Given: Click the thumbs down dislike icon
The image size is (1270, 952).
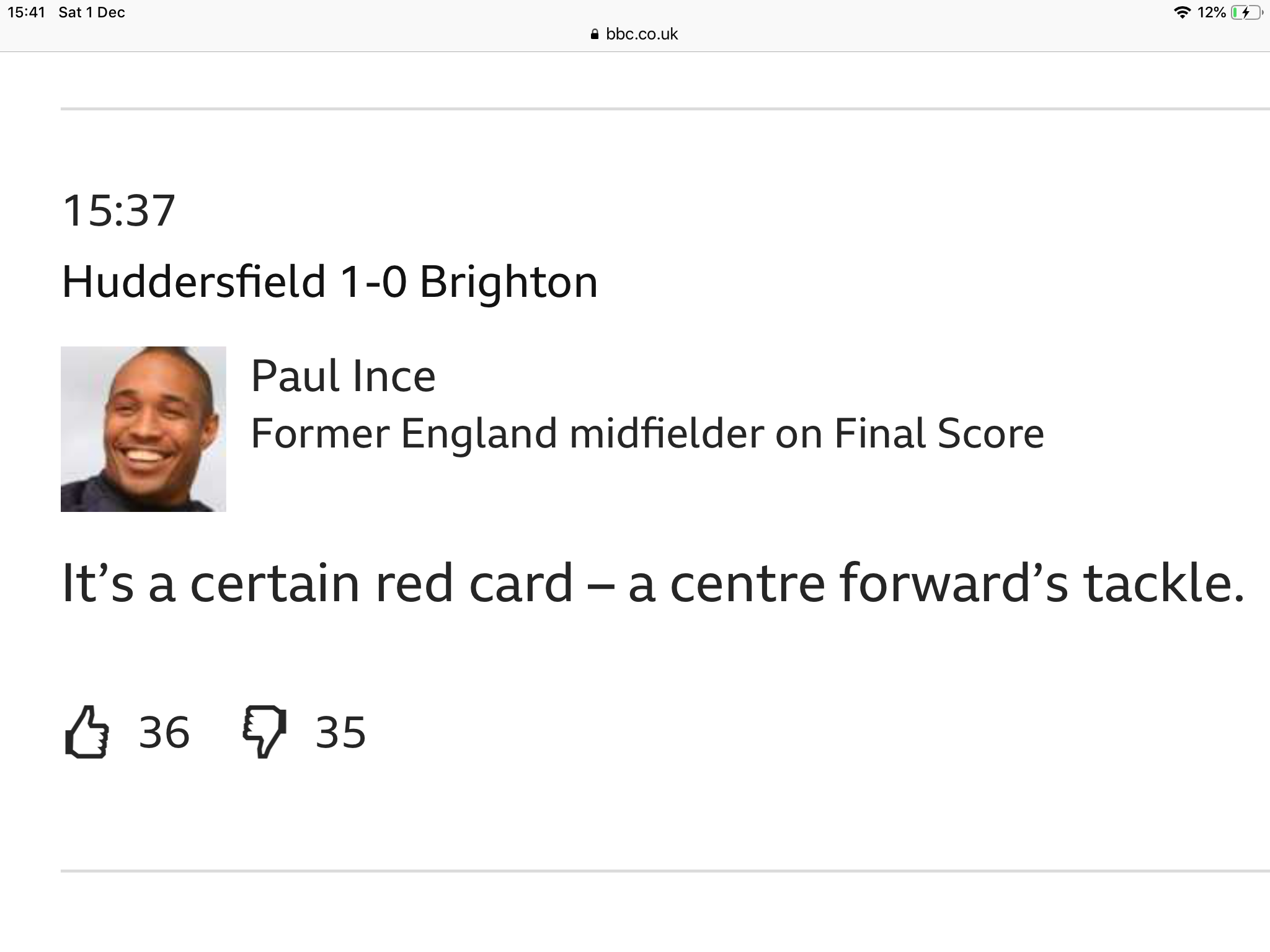Looking at the screenshot, I should [x=265, y=732].
